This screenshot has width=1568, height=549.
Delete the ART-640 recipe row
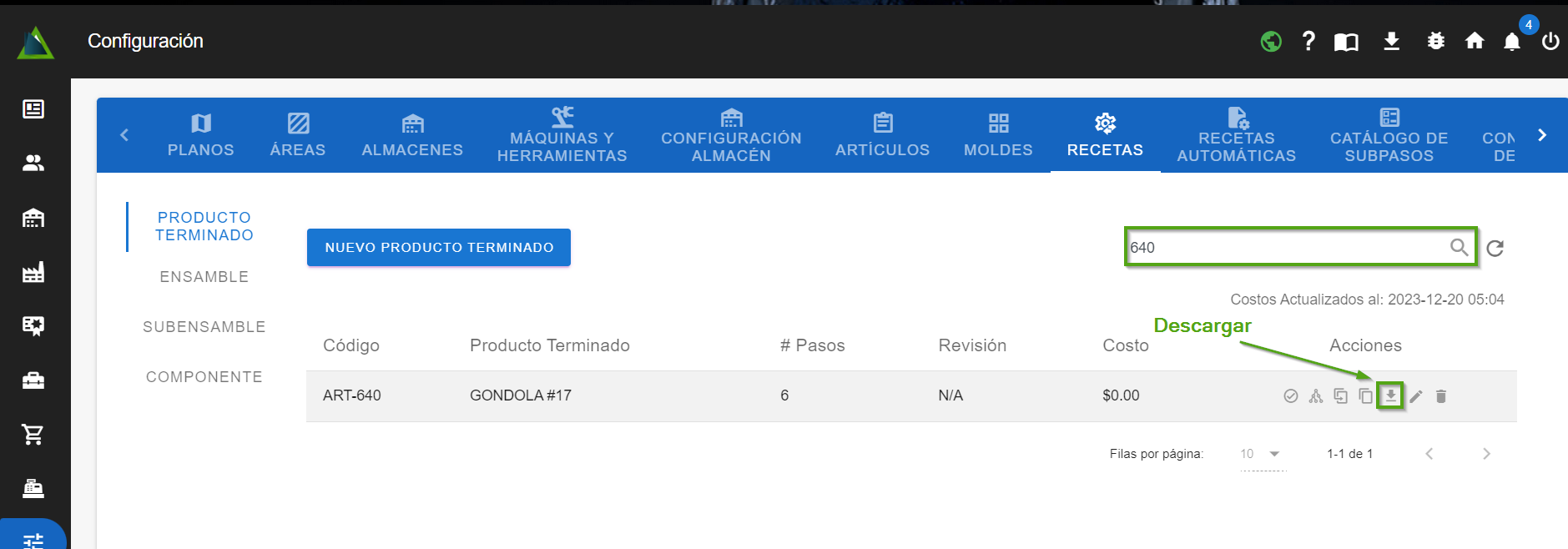[x=1440, y=396]
